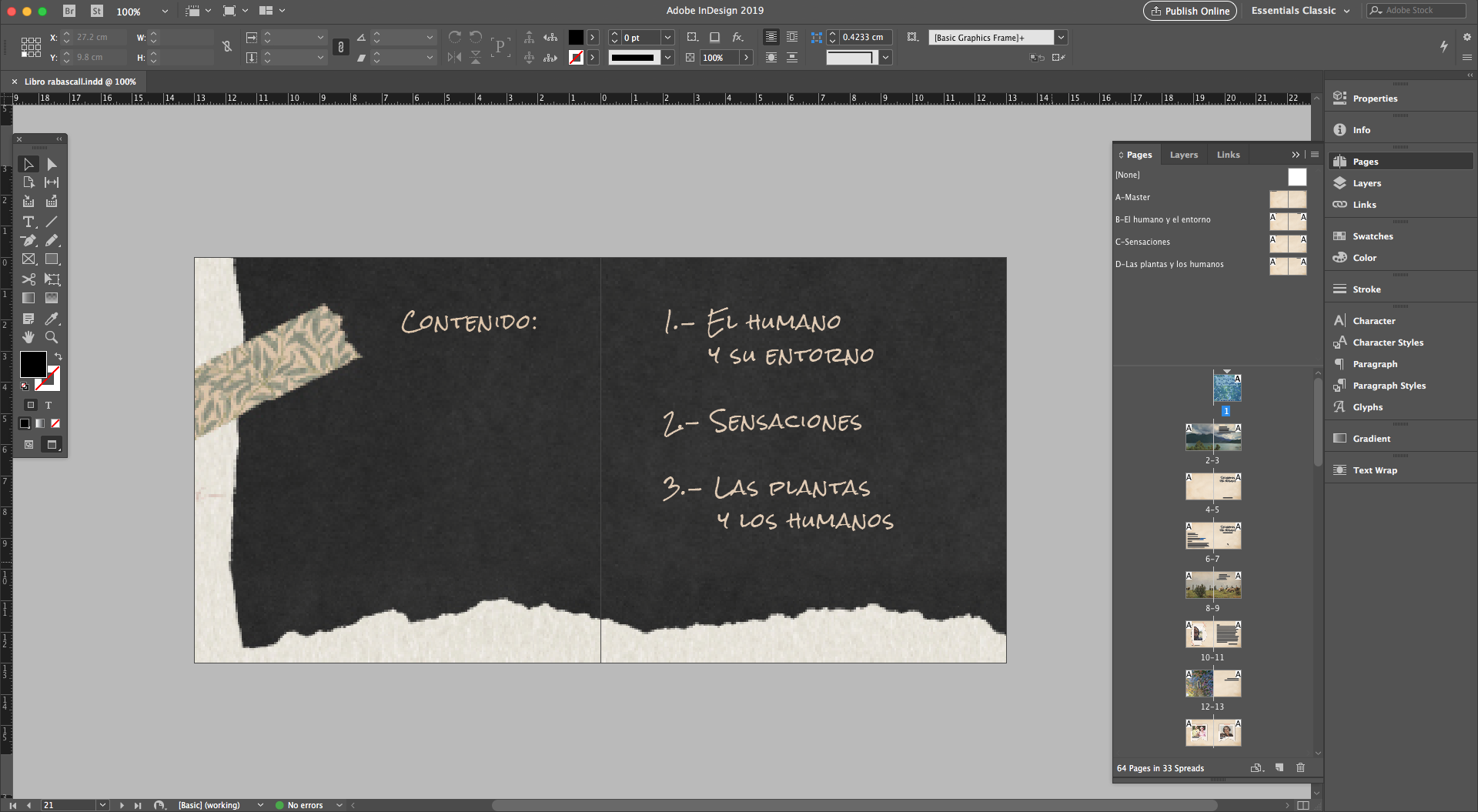
Task: Open the Character Styles panel
Action: point(1388,343)
